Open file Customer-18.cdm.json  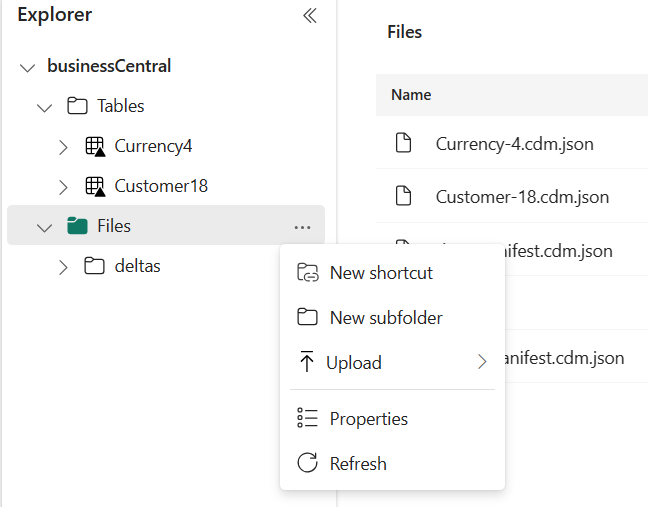pos(522,197)
